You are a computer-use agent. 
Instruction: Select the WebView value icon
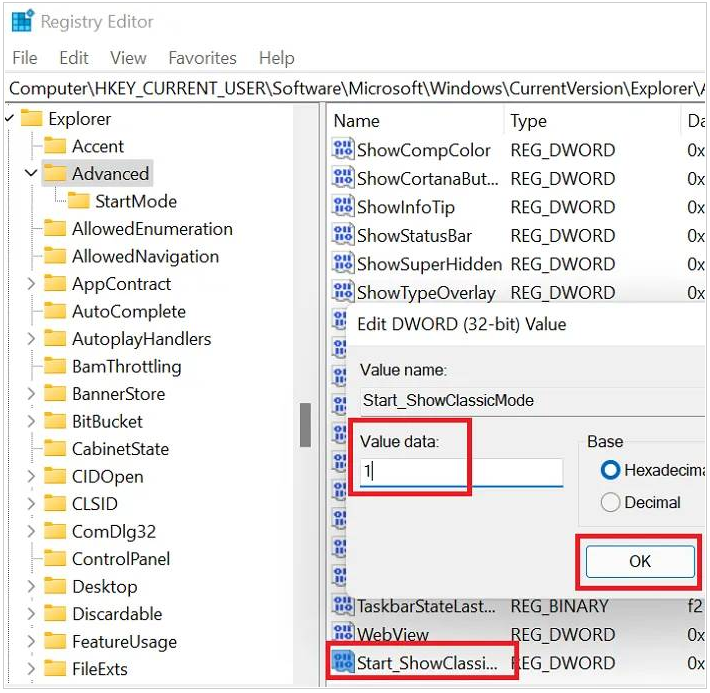click(x=343, y=634)
